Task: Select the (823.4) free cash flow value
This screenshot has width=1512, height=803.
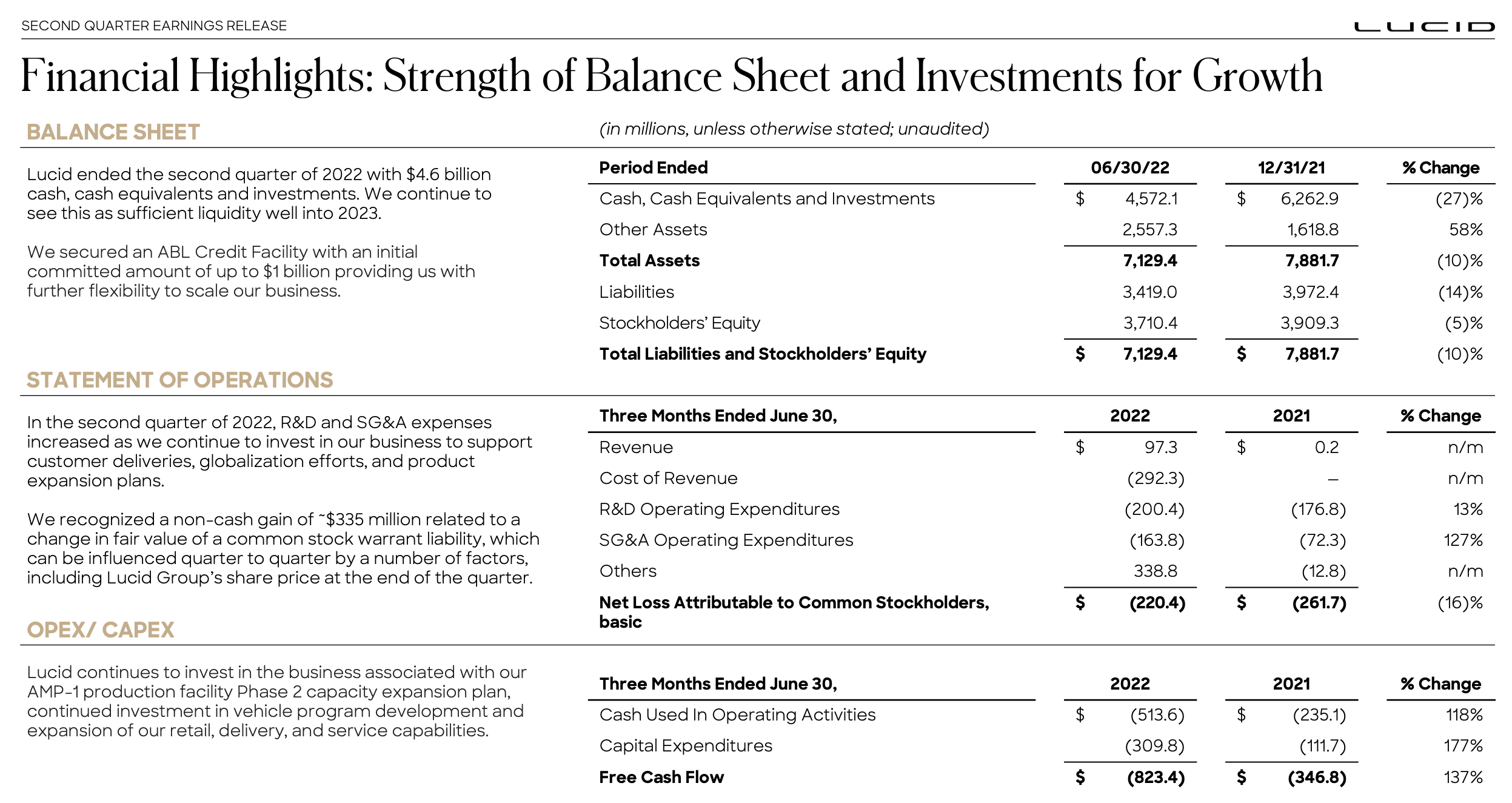Action: [x=1156, y=777]
